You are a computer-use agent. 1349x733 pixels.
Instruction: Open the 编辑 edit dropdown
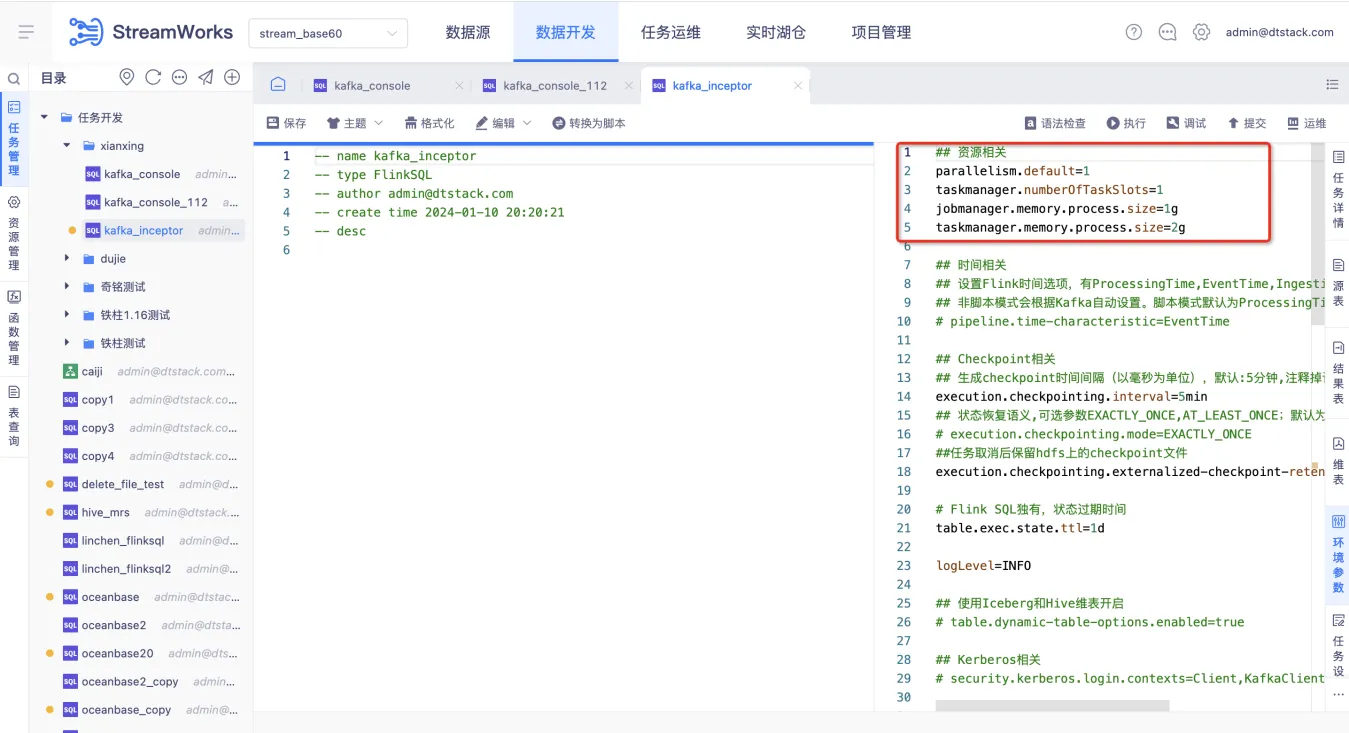coord(503,123)
